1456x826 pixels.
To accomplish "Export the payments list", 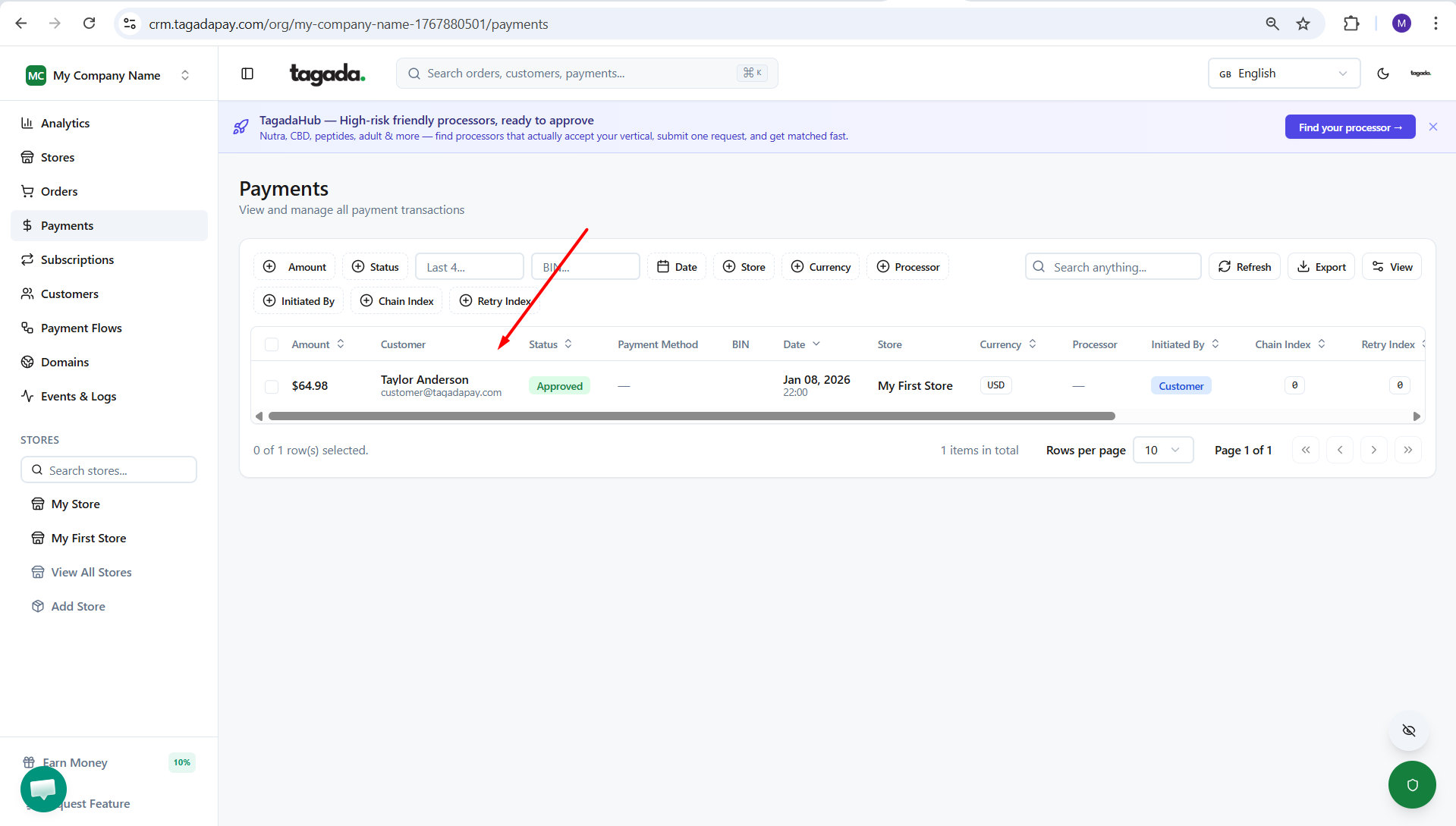I will (x=1321, y=267).
